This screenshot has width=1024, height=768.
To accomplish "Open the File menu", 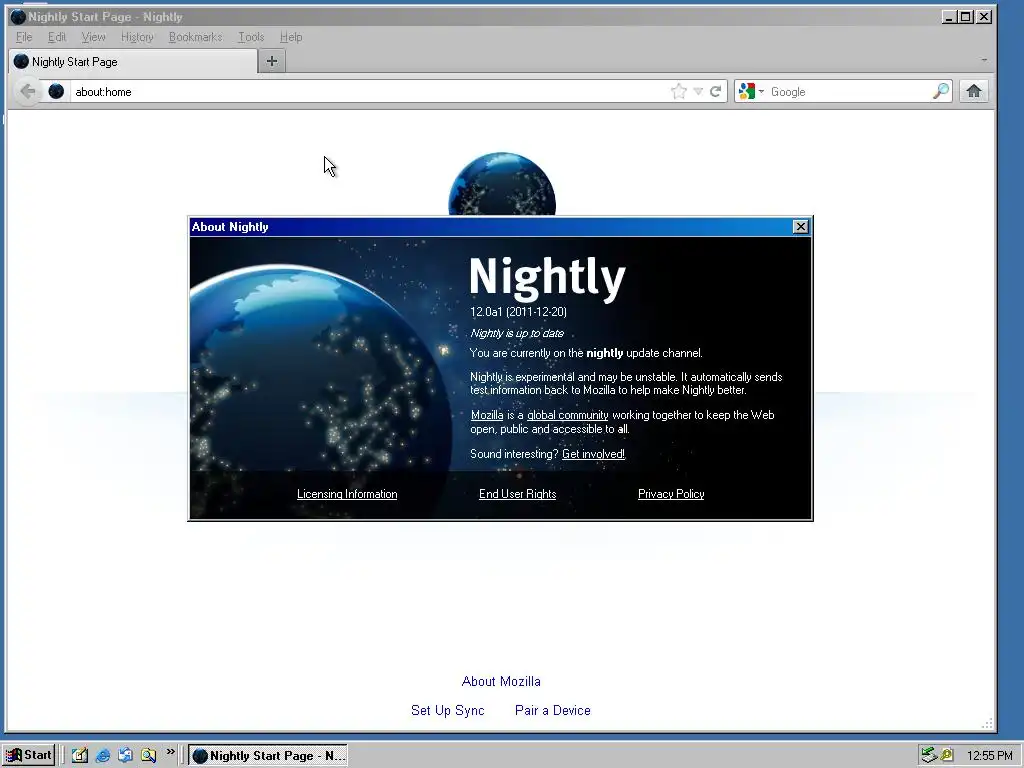I will (x=24, y=37).
